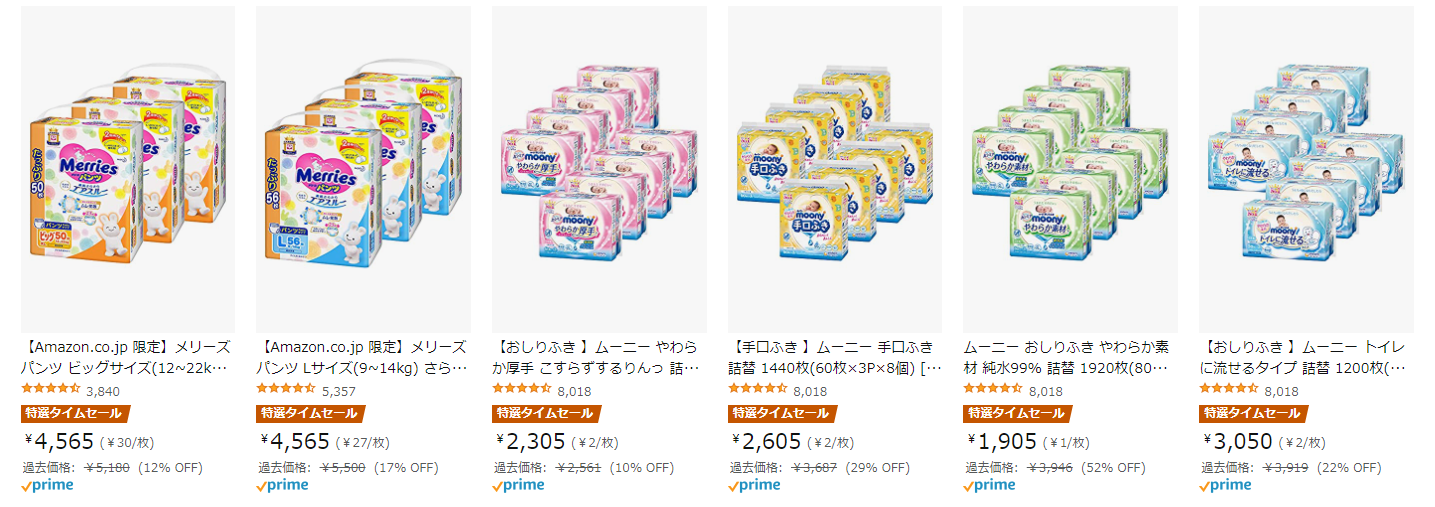Viewport: 1435px width, 507px height.
Task: Click the prime logo under the ¥2,605 item
Action: [x=754, y=486]
